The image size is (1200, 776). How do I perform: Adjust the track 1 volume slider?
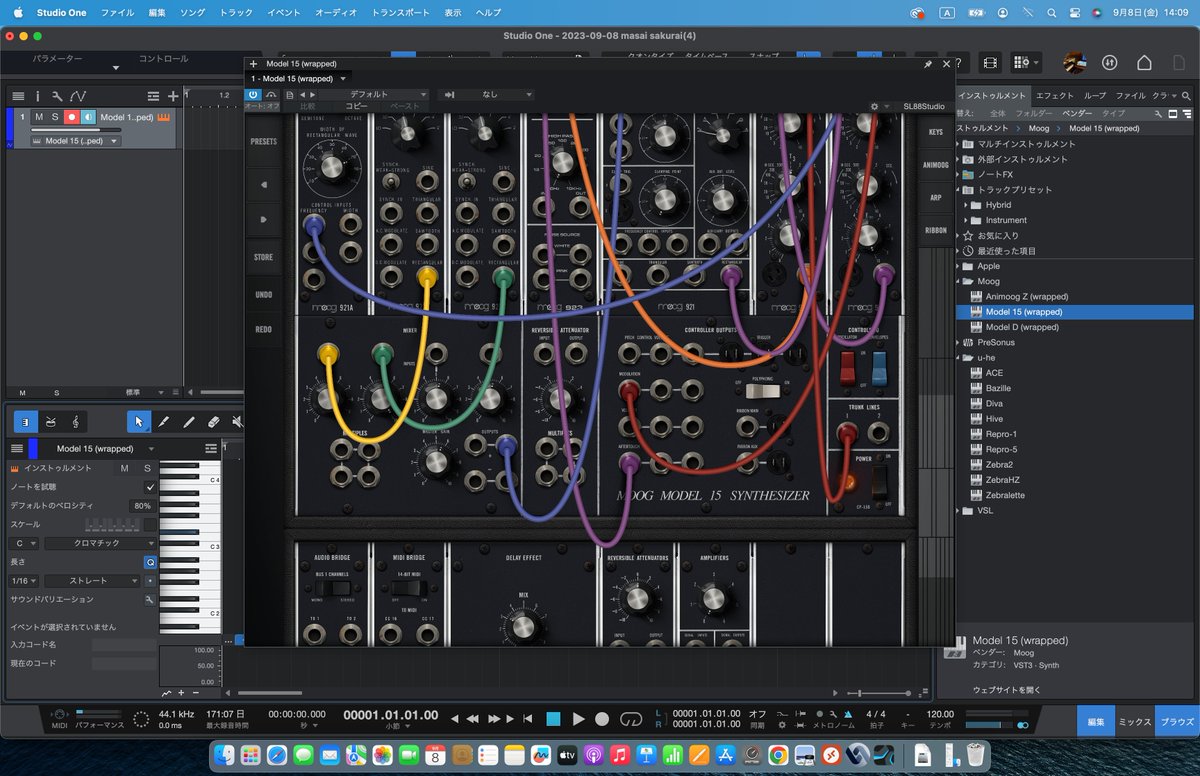[76, 130]
